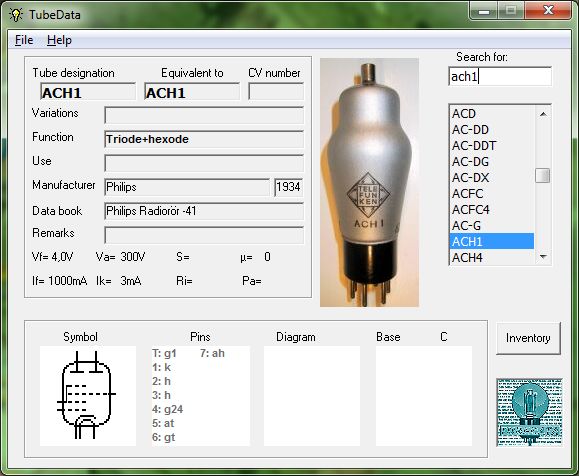Select ACD in the tube list
The height and width of the screenshot is (476, 579).
(x=492, y=114)
